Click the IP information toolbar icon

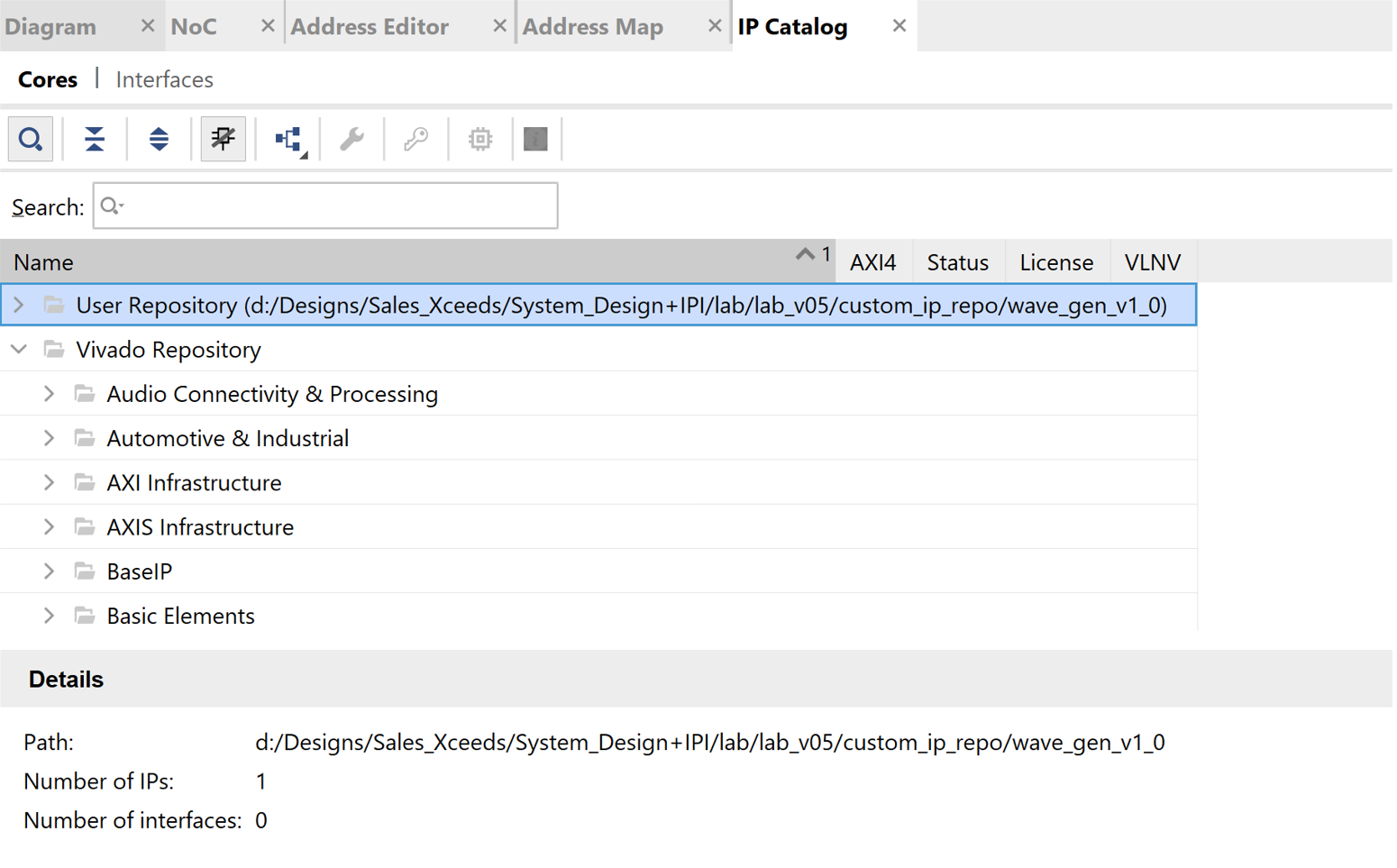[535, 139]
